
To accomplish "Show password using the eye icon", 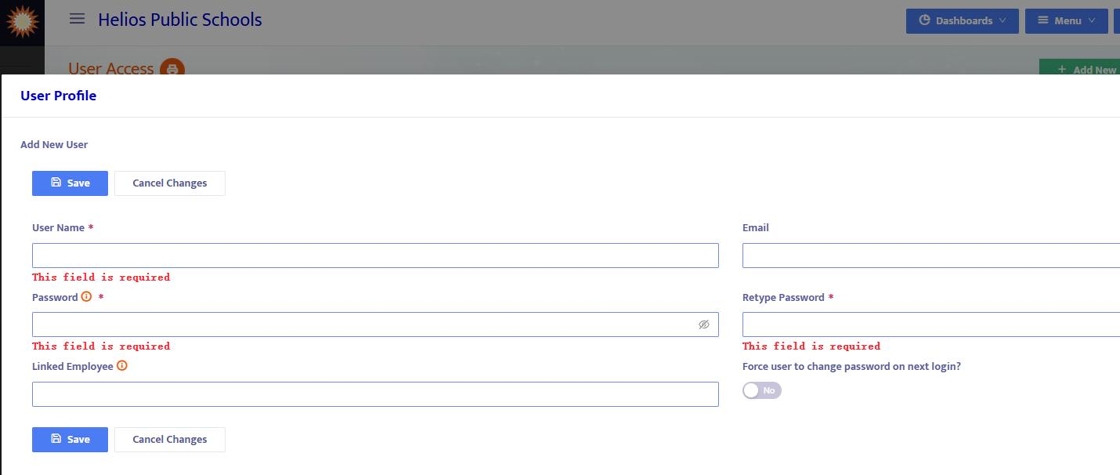I will click(x=704, y=325).
